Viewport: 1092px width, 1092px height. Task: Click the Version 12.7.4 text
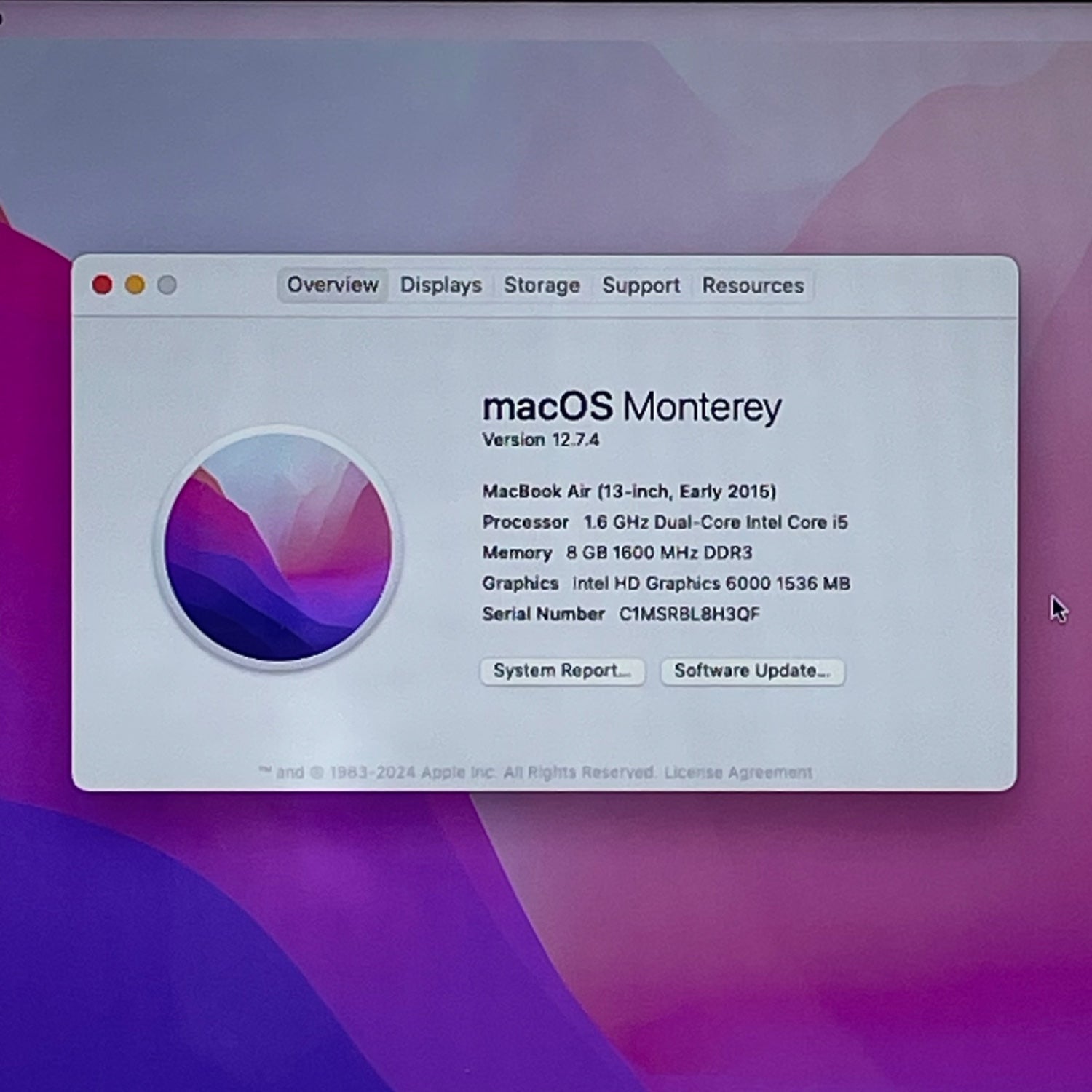click(x=541, y=440)
